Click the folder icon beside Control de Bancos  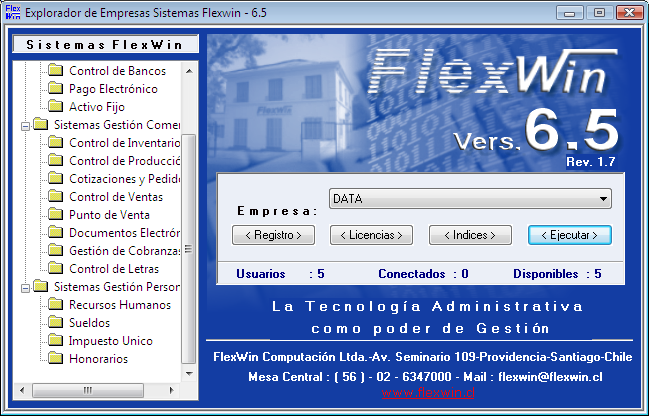tap(55, 71)
